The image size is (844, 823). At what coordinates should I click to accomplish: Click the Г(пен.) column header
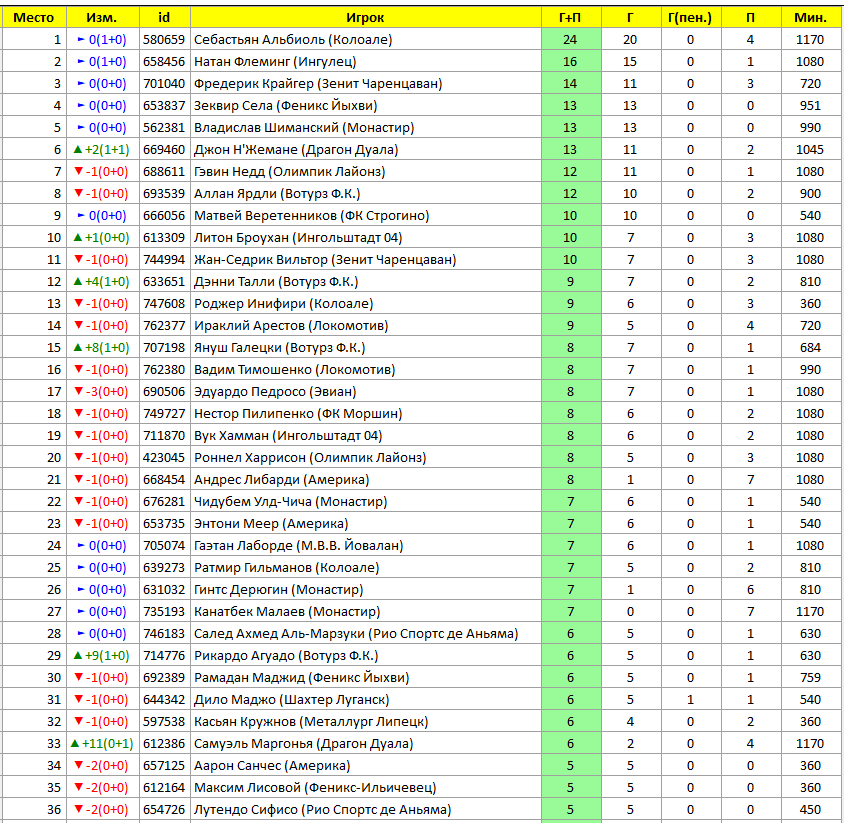tap(691, 18)
